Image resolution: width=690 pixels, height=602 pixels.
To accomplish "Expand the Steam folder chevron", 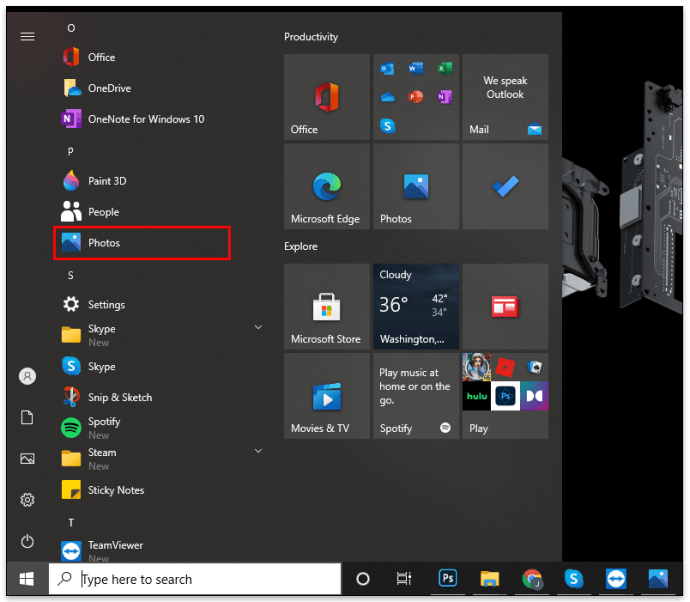I will [258, 451].
